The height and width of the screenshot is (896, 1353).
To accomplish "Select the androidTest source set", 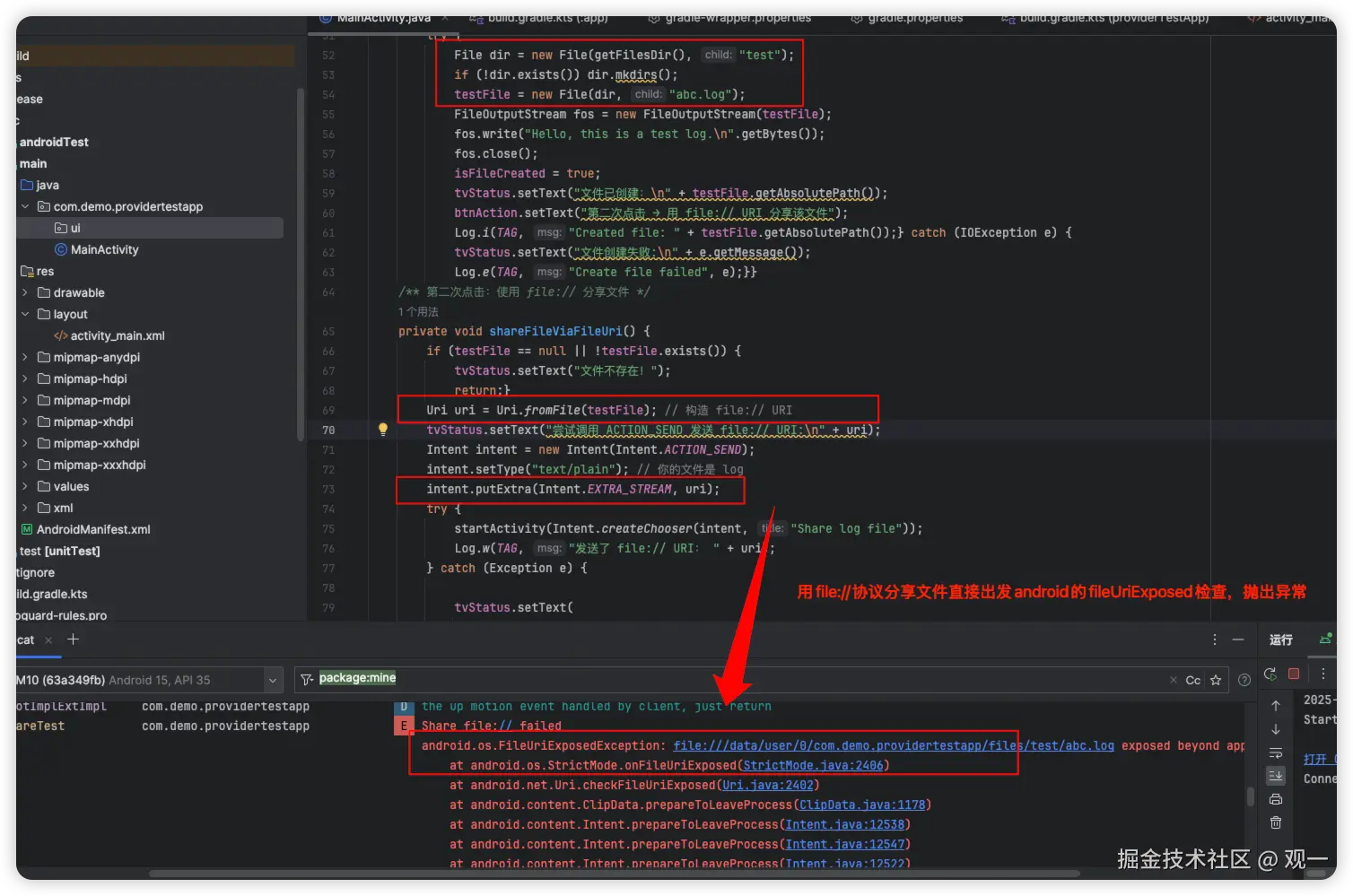I will click(54, 142).
